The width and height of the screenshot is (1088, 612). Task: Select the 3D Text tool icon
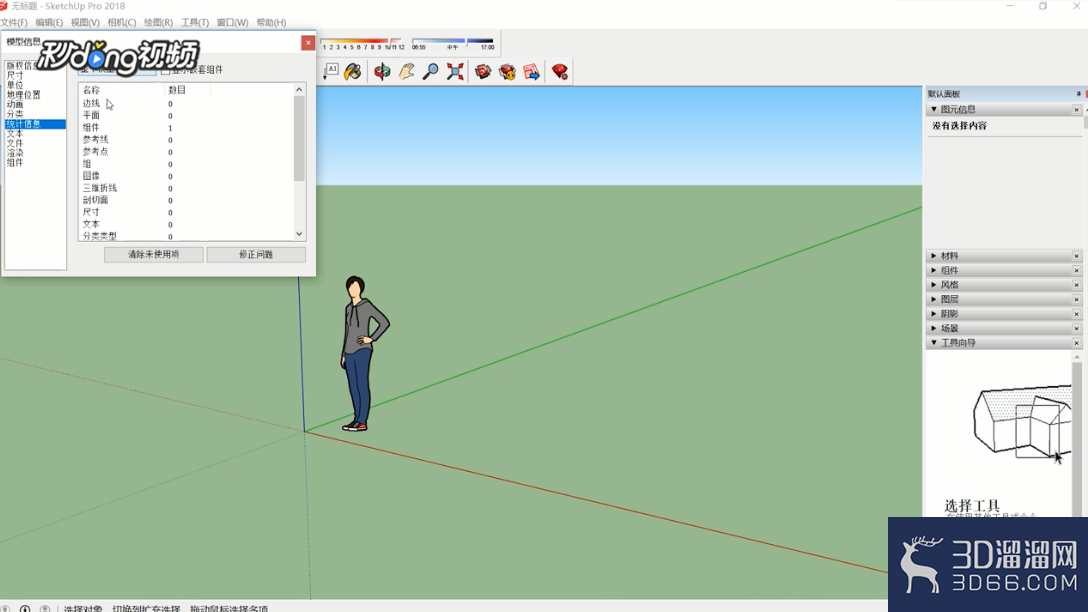click(331, 71)
